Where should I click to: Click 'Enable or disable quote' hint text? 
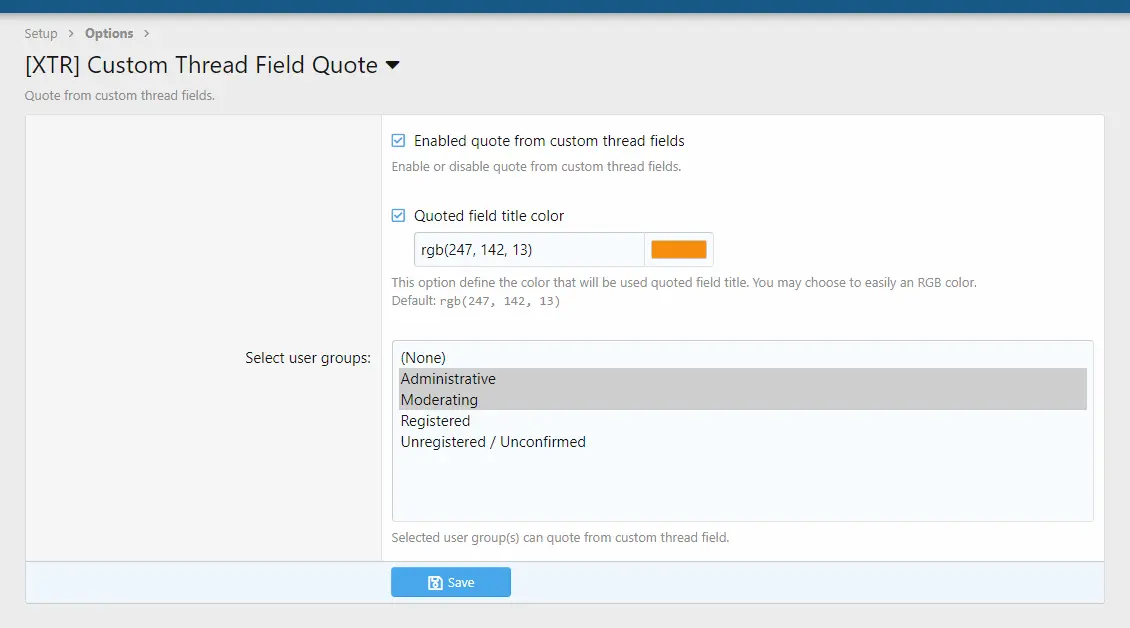[536, 167]
